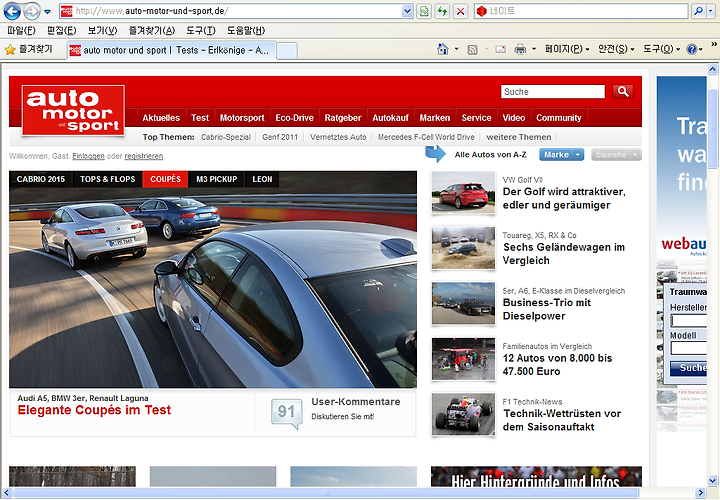Open the 도구(O) toolbar dropdown
Image resolution: width=720 pixels, height=500 pixels.
point(661,49)
